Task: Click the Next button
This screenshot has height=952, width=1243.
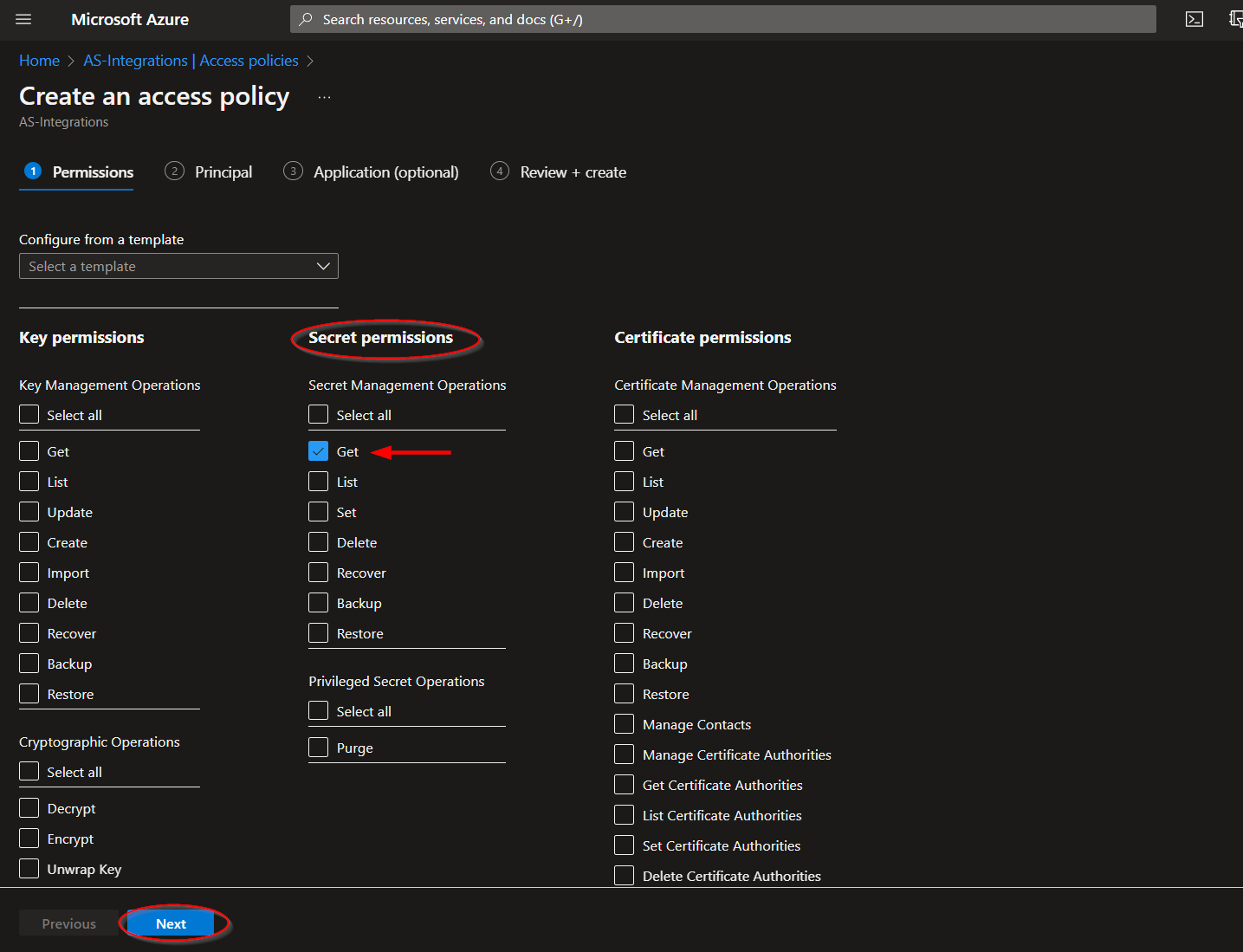Action: 171,923
